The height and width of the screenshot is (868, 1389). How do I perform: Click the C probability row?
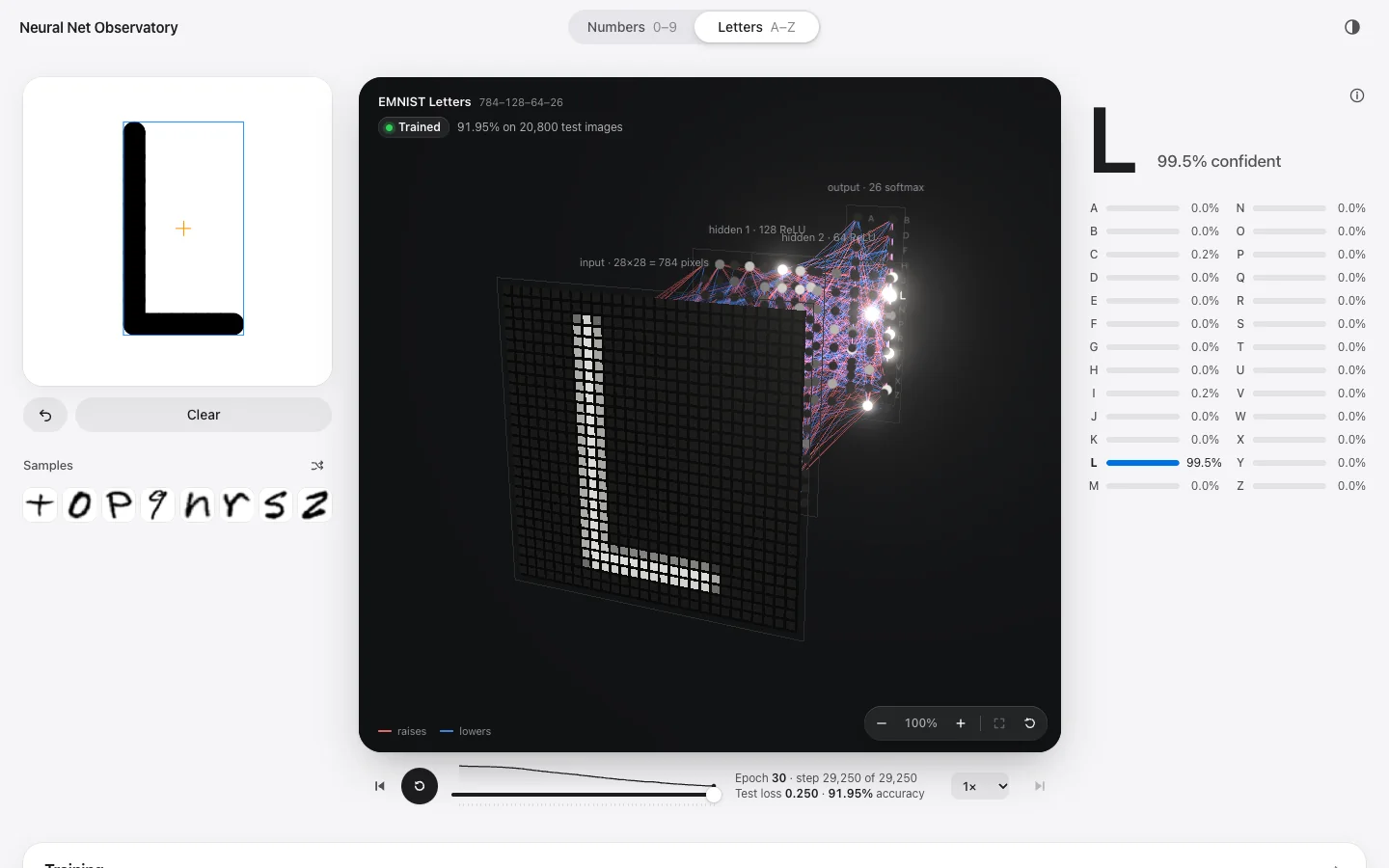pyautogui.click(x=1156, y=255)
